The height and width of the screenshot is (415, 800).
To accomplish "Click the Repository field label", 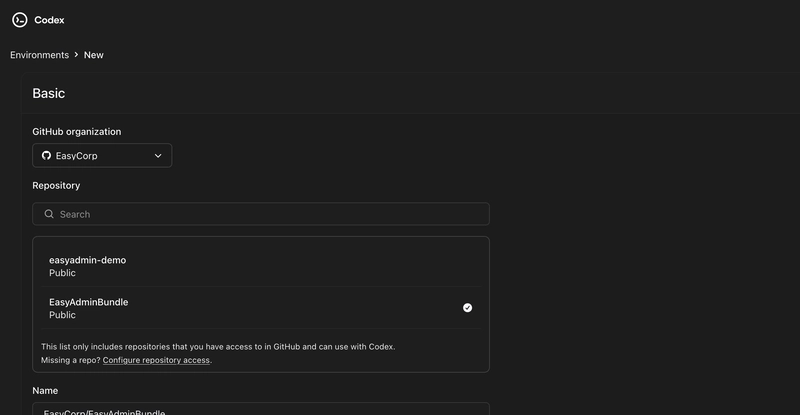I will pyautogui.click(x=56, y=185).
